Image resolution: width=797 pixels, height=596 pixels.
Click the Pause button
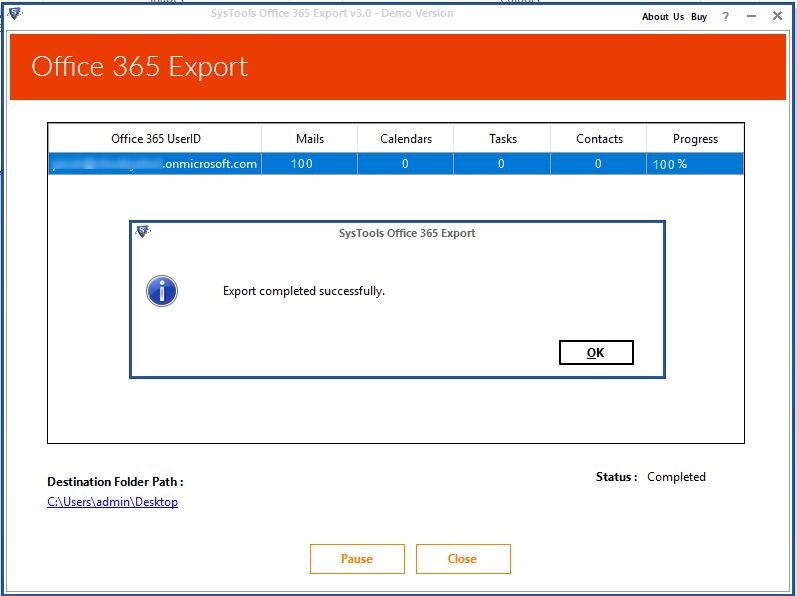click(x=357, y=559)
